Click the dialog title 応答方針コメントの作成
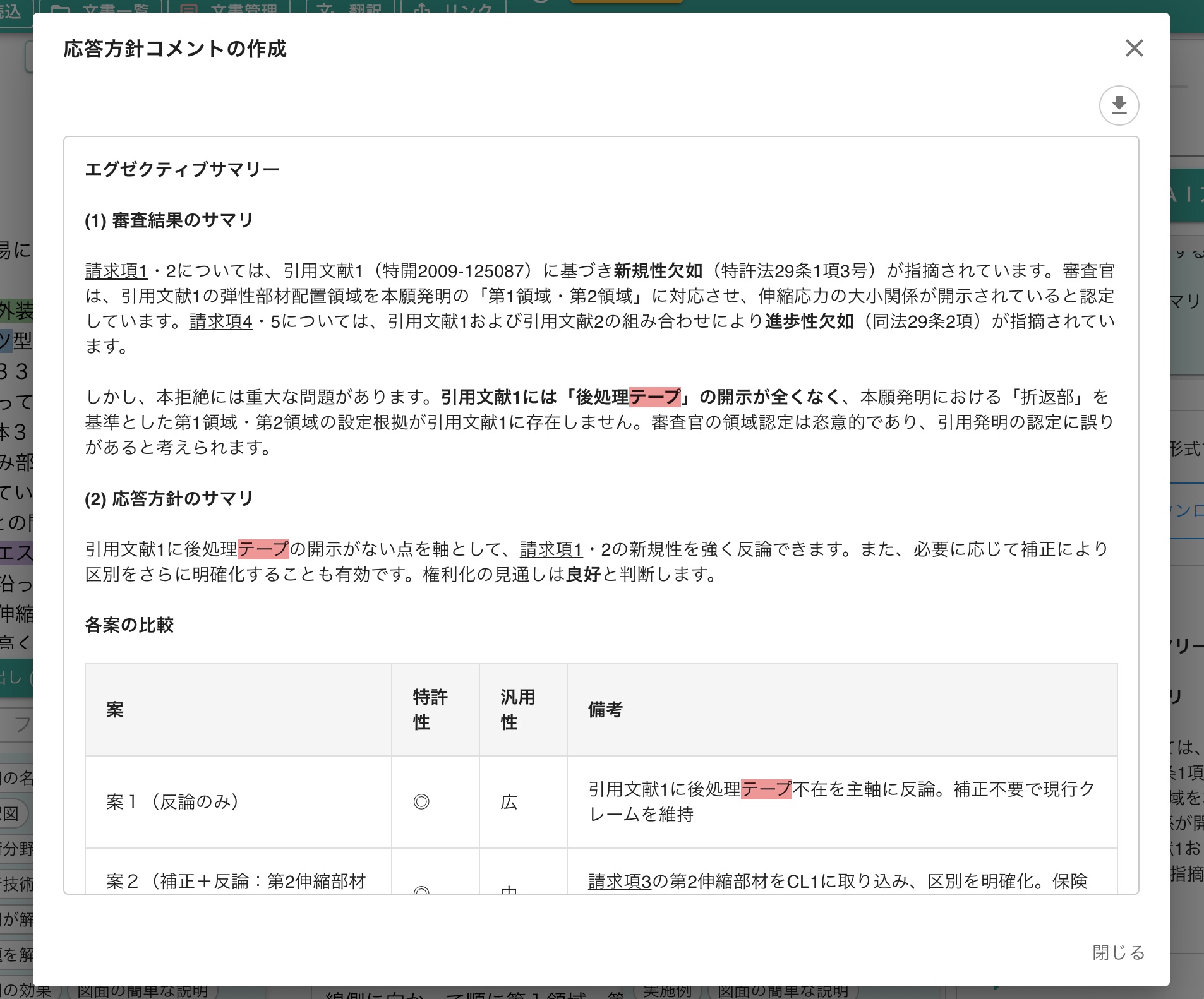 click(x=175, y=49)
